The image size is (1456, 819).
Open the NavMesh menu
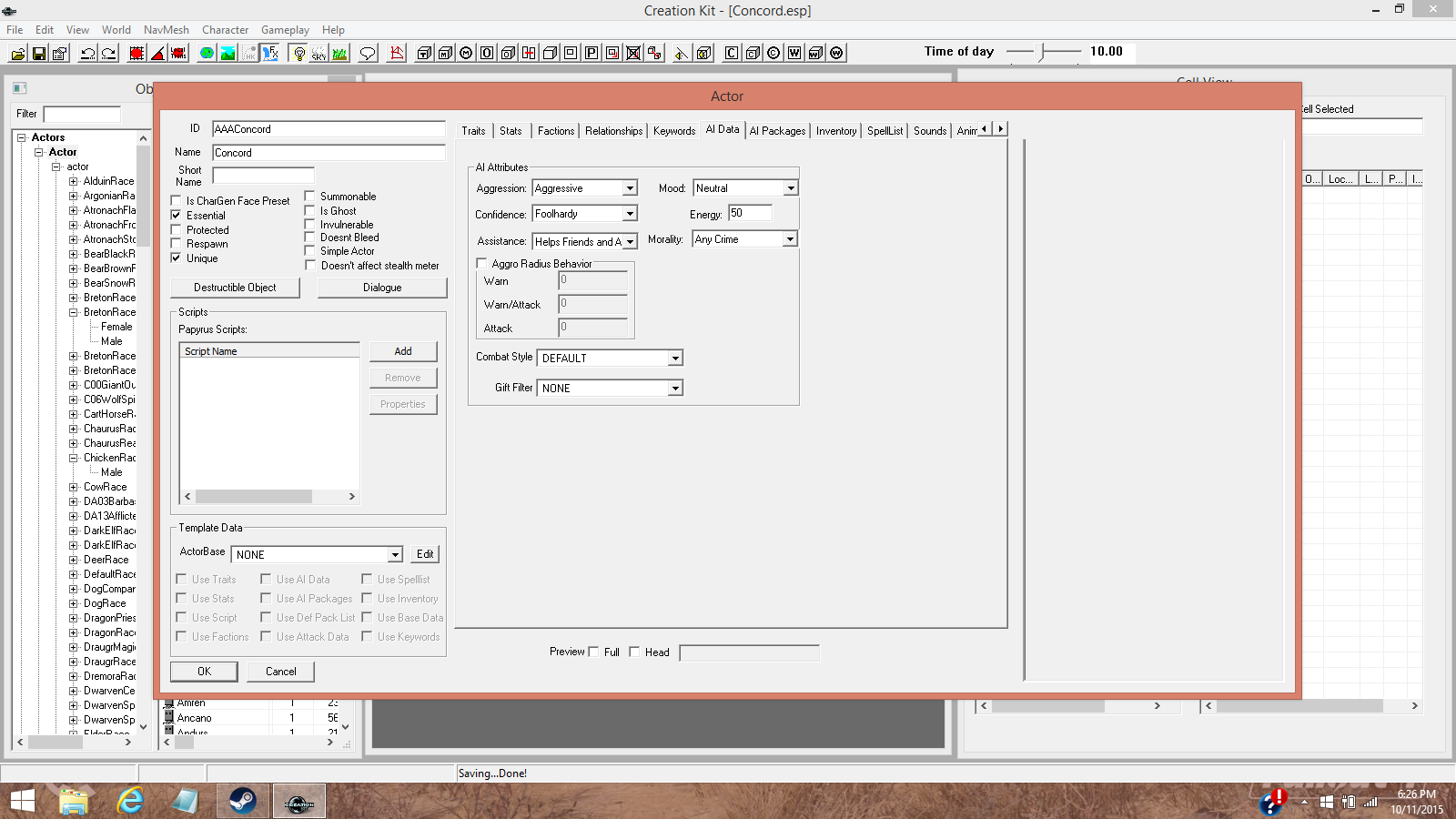click(x=167, y=30)
